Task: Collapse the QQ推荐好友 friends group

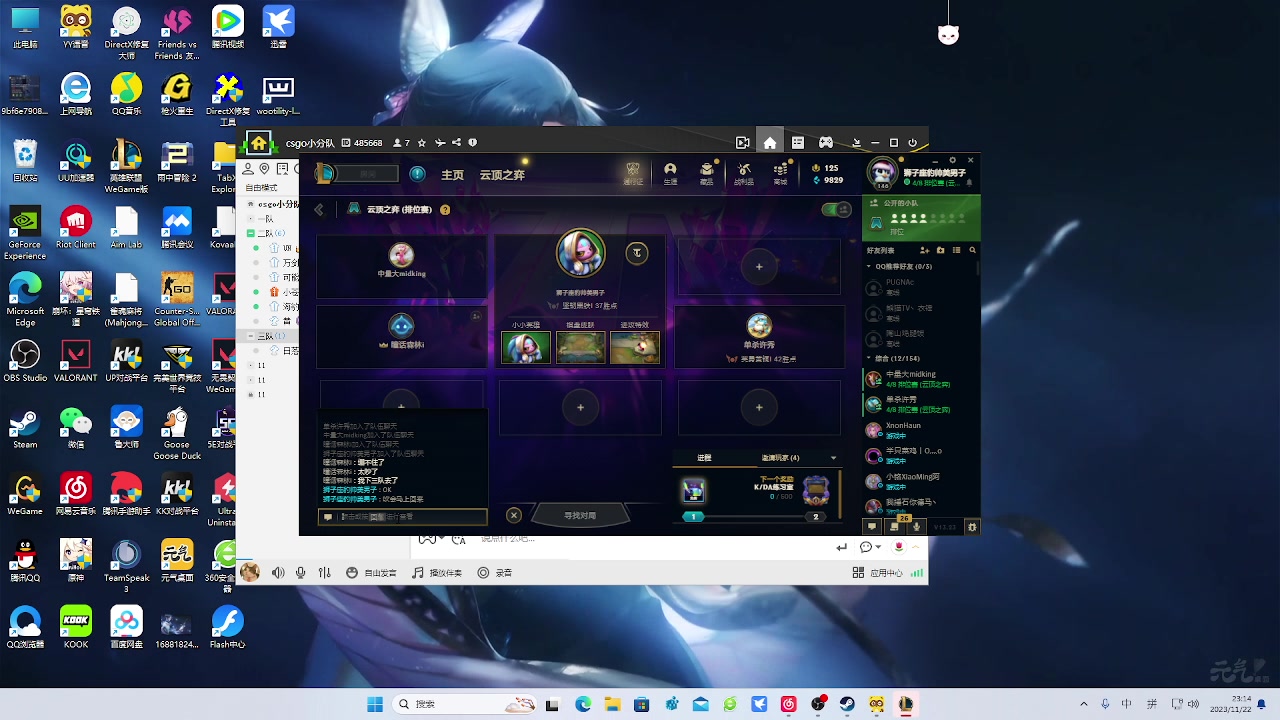Action: (869, 267)
